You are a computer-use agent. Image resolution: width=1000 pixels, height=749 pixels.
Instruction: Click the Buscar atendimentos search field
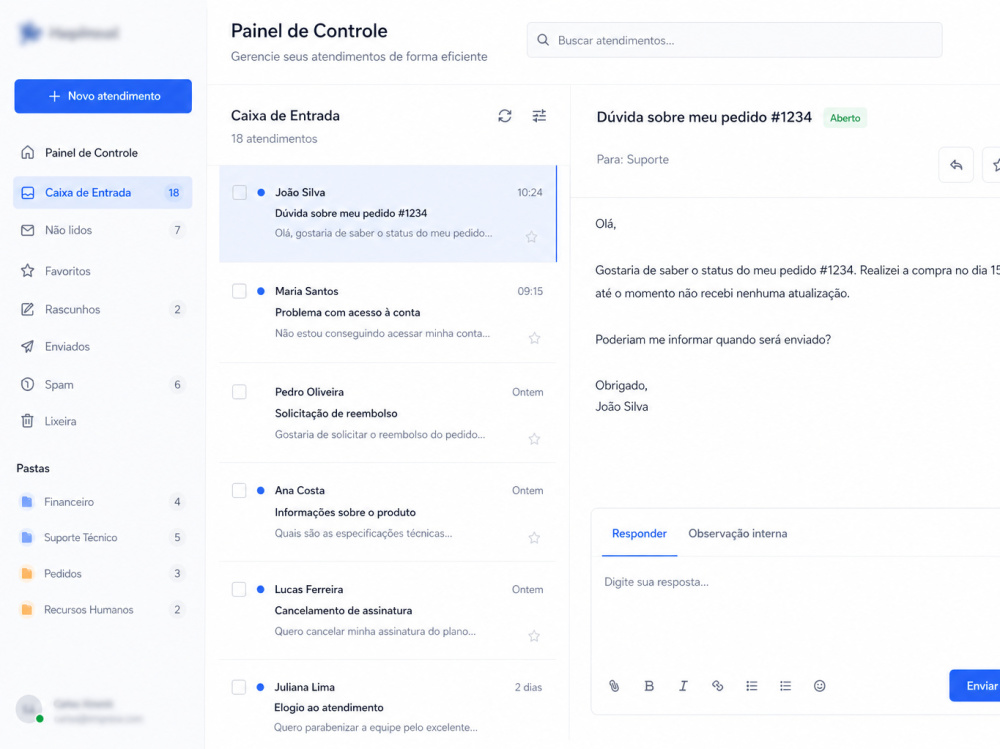[x=734, y=40]
